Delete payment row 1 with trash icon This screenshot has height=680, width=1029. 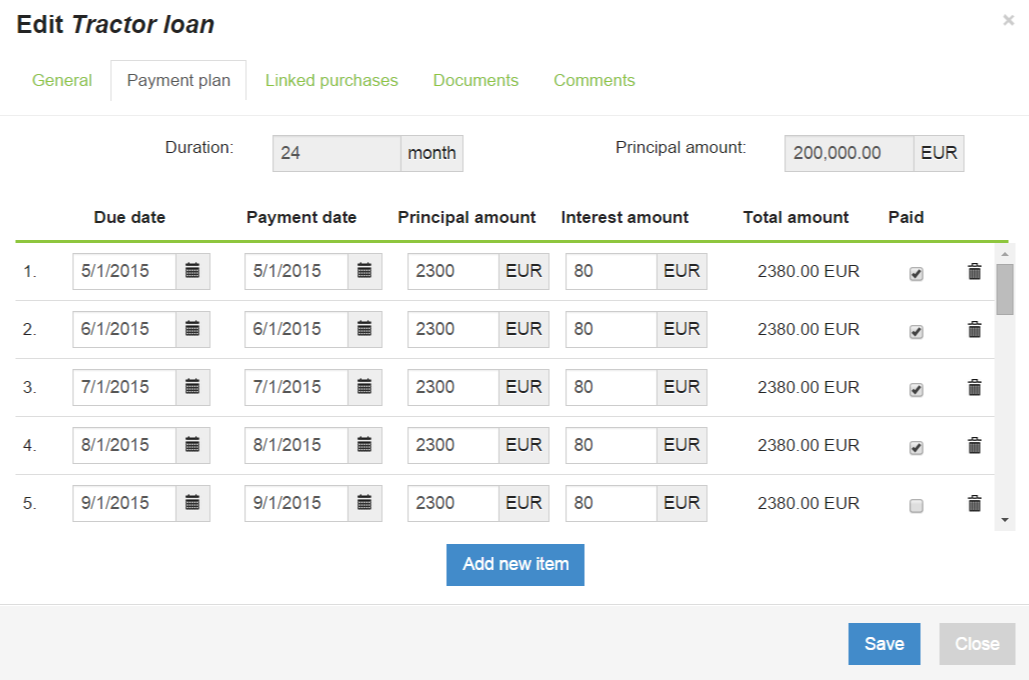pyautogui.click(x=974, y=271)
